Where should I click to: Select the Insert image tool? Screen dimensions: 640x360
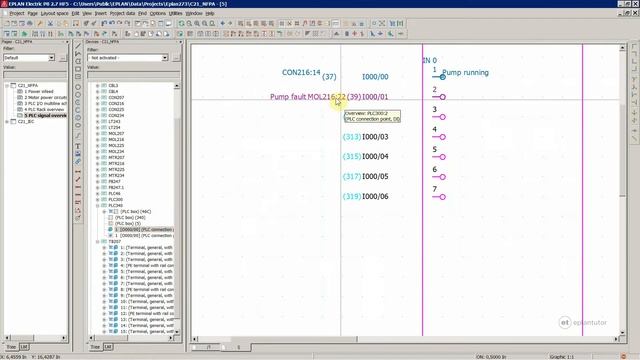pyautogui.click(x=78, y=153)
